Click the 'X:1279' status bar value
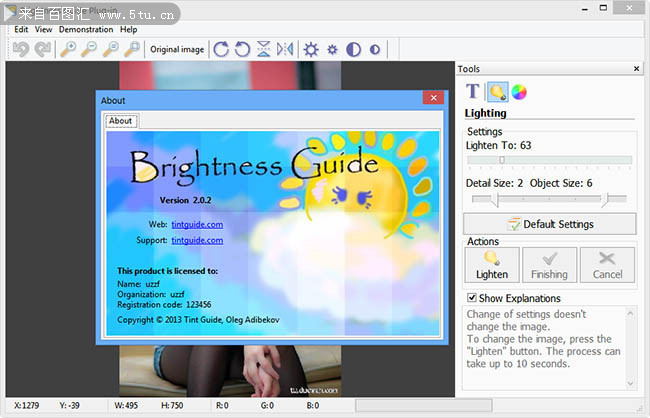 [x=27, y=405]
